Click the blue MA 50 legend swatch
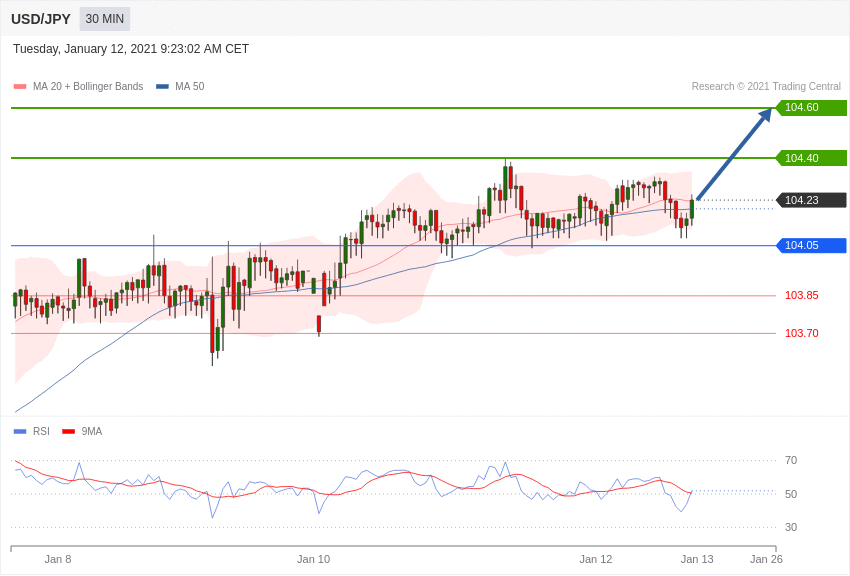This screenshot has width=850, height=576. [x=162, y=86]
